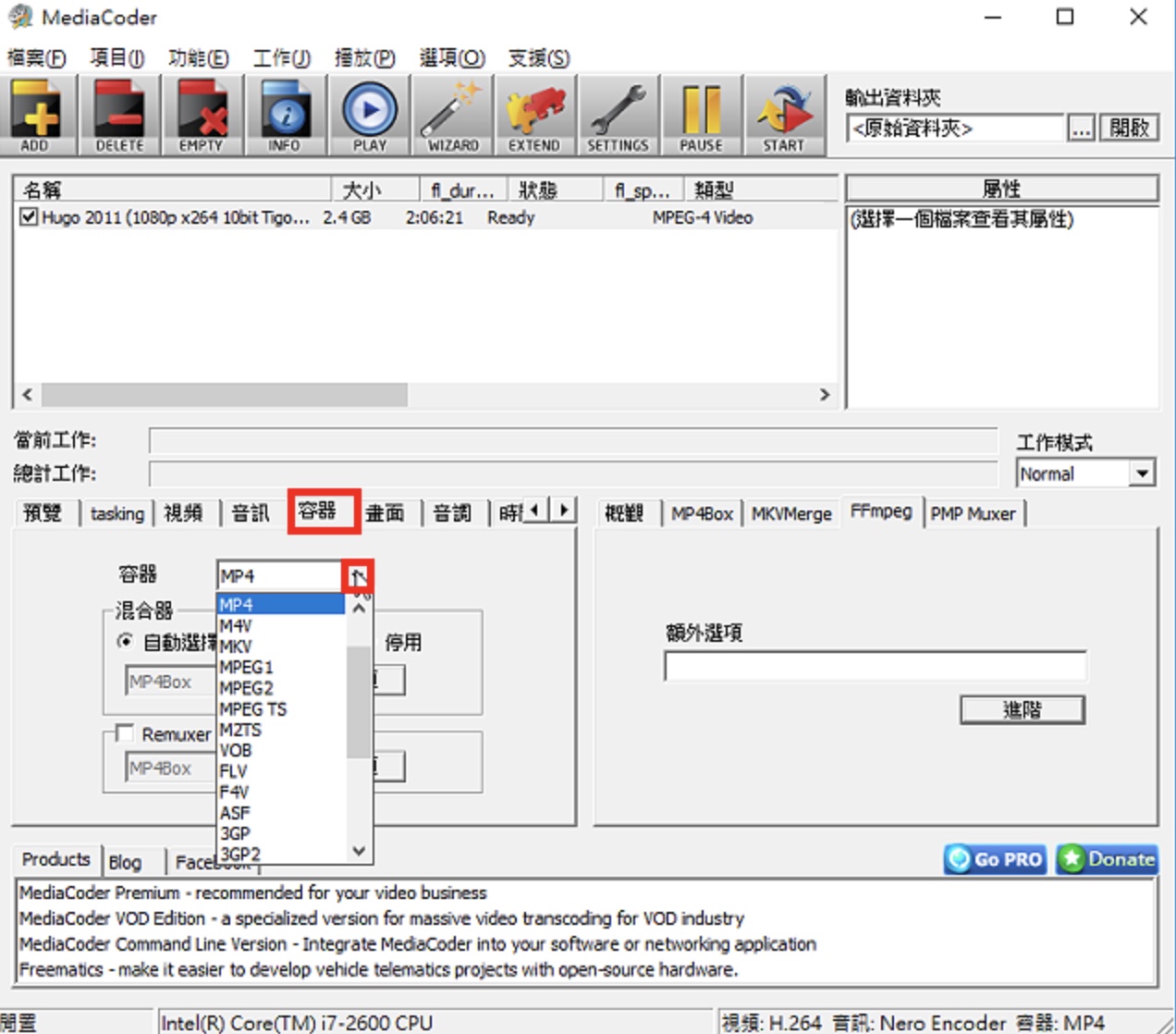This screenshot has height=1034, width=1176.
Task: Switch to the 預覽 tab
Action: click(43, 513)
